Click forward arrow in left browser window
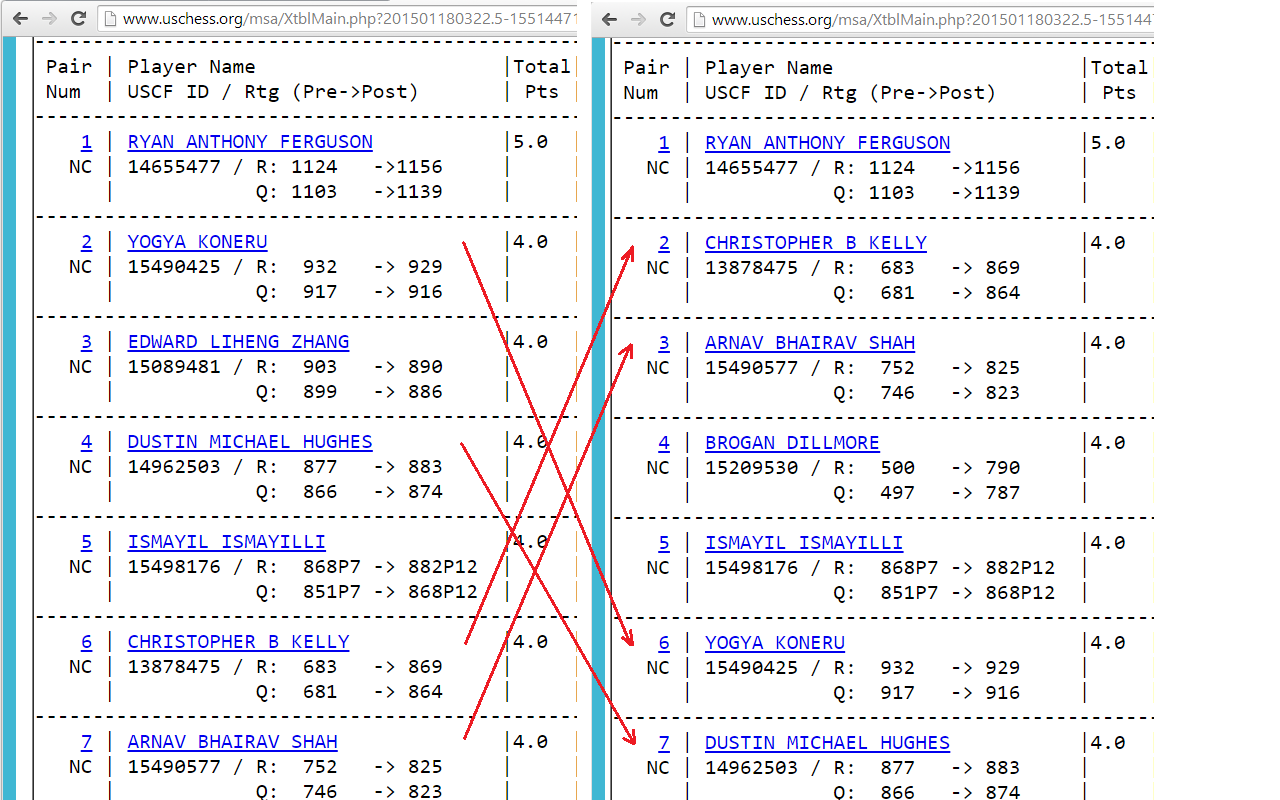 pyautogui.click(x=49, y=18)
